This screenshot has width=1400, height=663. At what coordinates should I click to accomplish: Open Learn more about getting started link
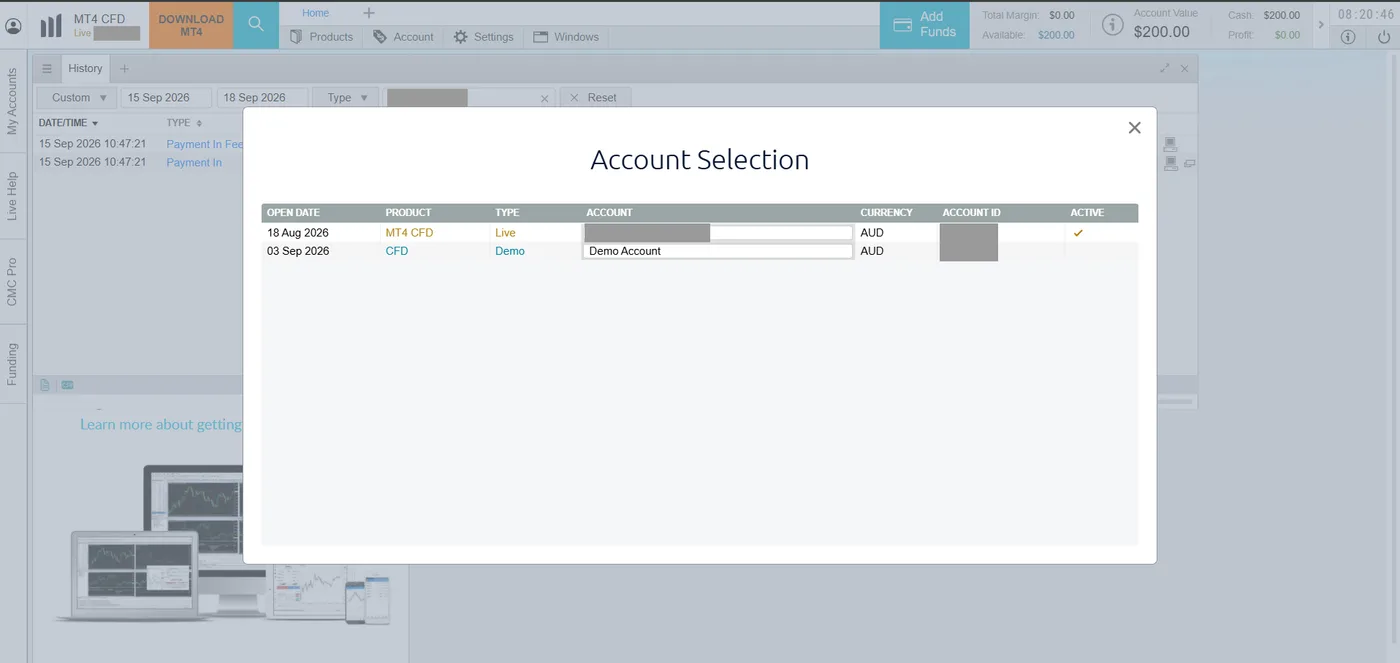161,425
